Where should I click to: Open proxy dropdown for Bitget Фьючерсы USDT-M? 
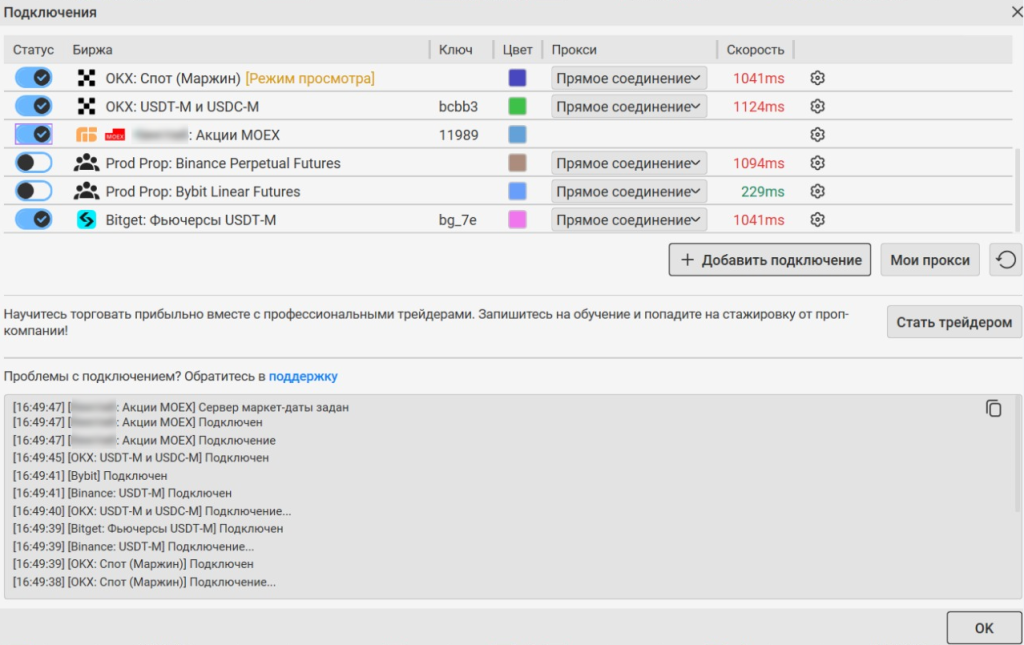pos(629,220)
